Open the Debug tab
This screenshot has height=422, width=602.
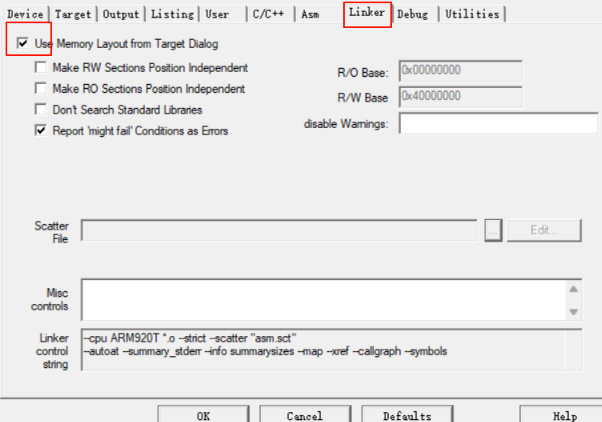(x=413, y=14)
